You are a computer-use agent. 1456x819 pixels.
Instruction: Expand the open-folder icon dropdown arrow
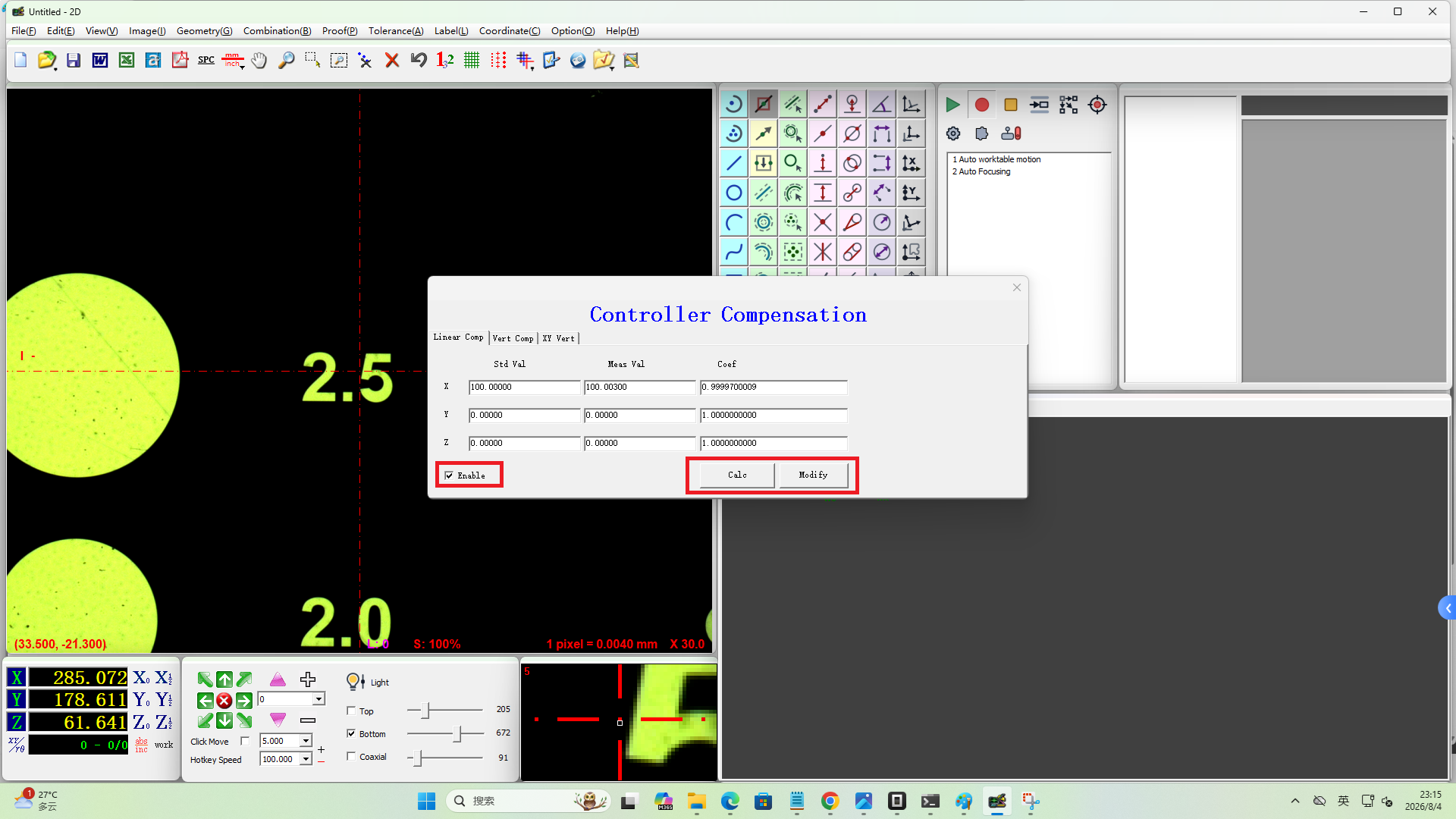[55, 67]
